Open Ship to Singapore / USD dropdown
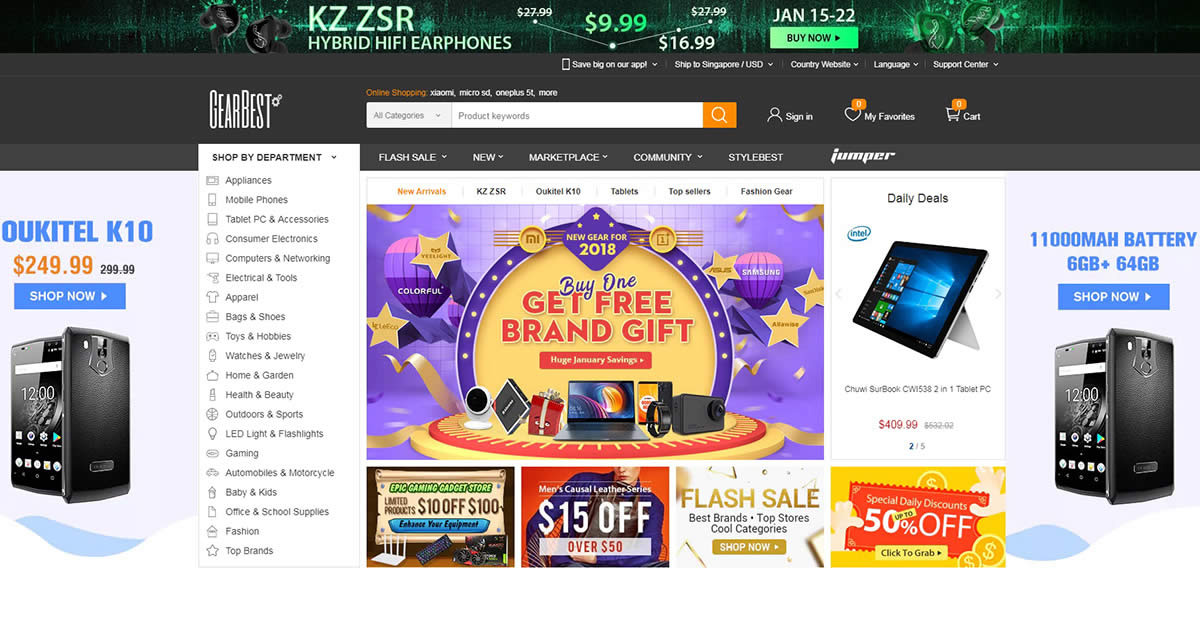Viewport: 1200px width, 630px height. coord(722,64)
